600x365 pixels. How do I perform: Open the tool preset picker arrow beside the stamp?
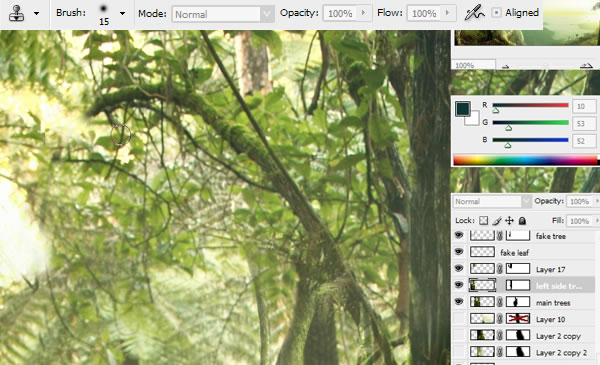tap(36, 13)
